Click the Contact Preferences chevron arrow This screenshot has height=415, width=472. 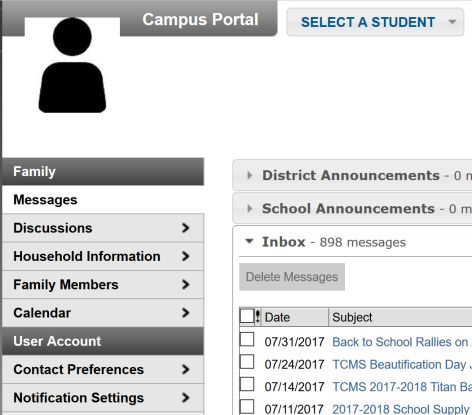tap(186, 369)
